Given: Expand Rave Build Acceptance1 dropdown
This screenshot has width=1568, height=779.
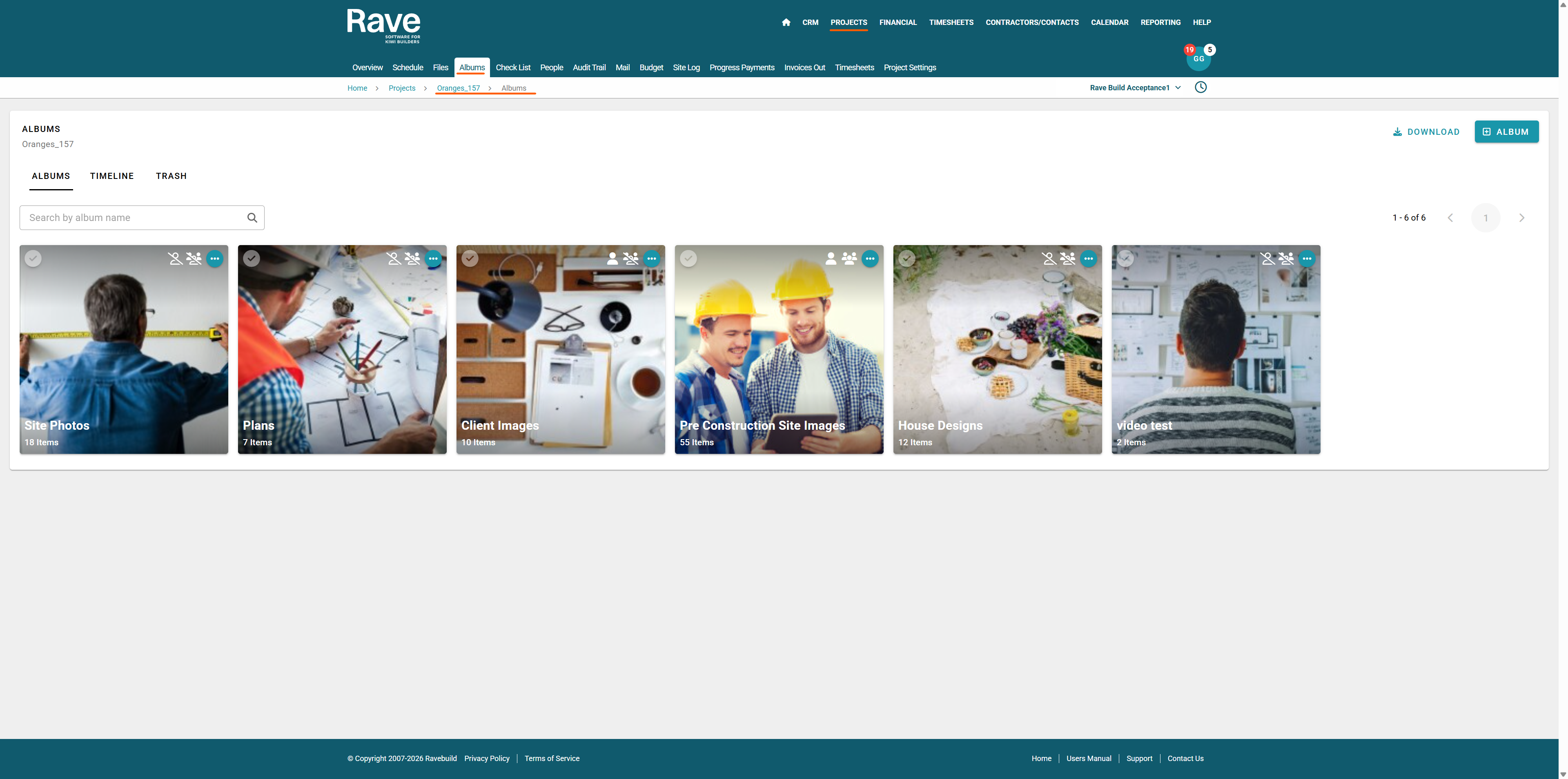Looking at the screenshot, I should point(1135,88).
